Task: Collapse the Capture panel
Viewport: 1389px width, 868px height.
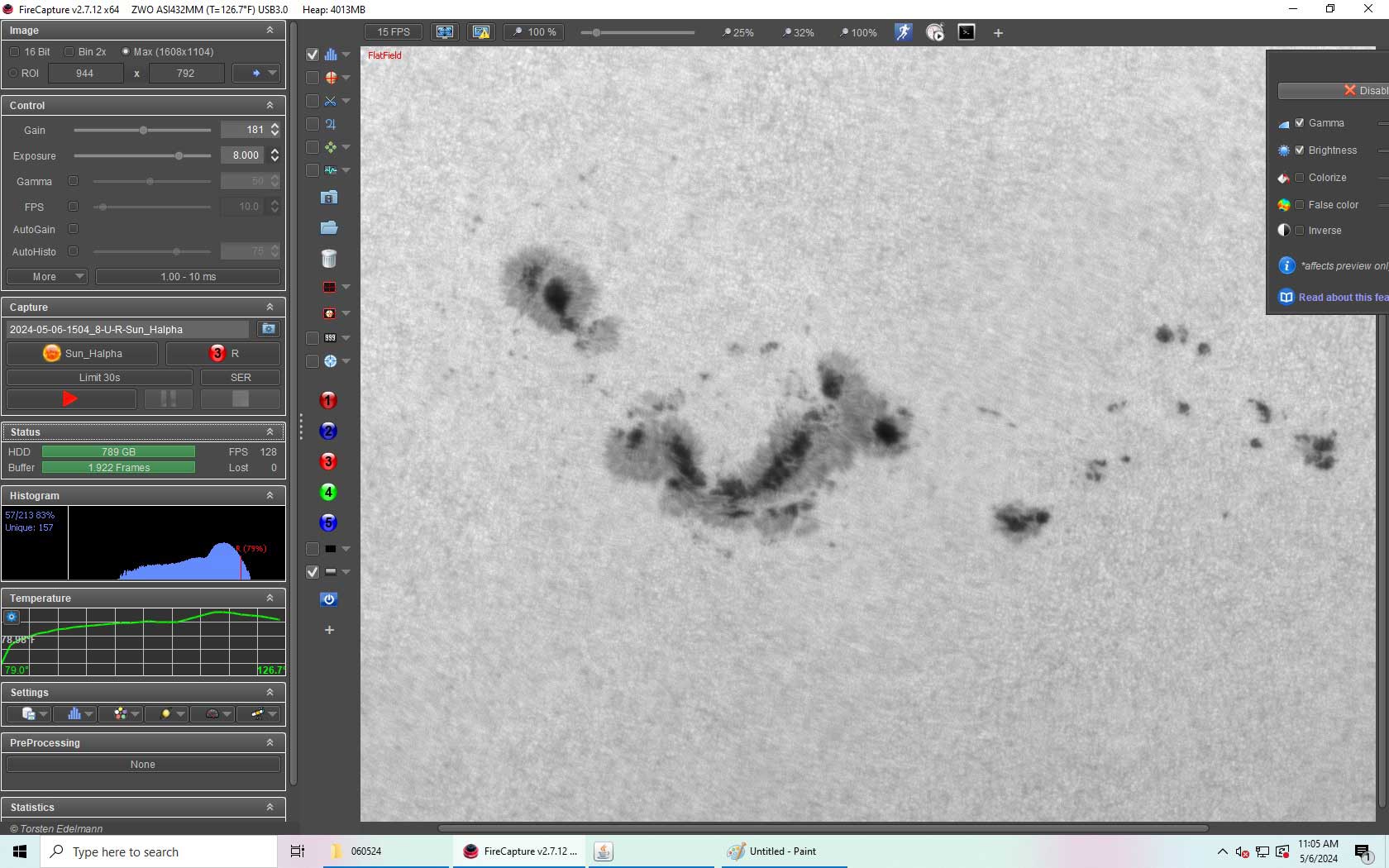Action: [x=270, y=307]
